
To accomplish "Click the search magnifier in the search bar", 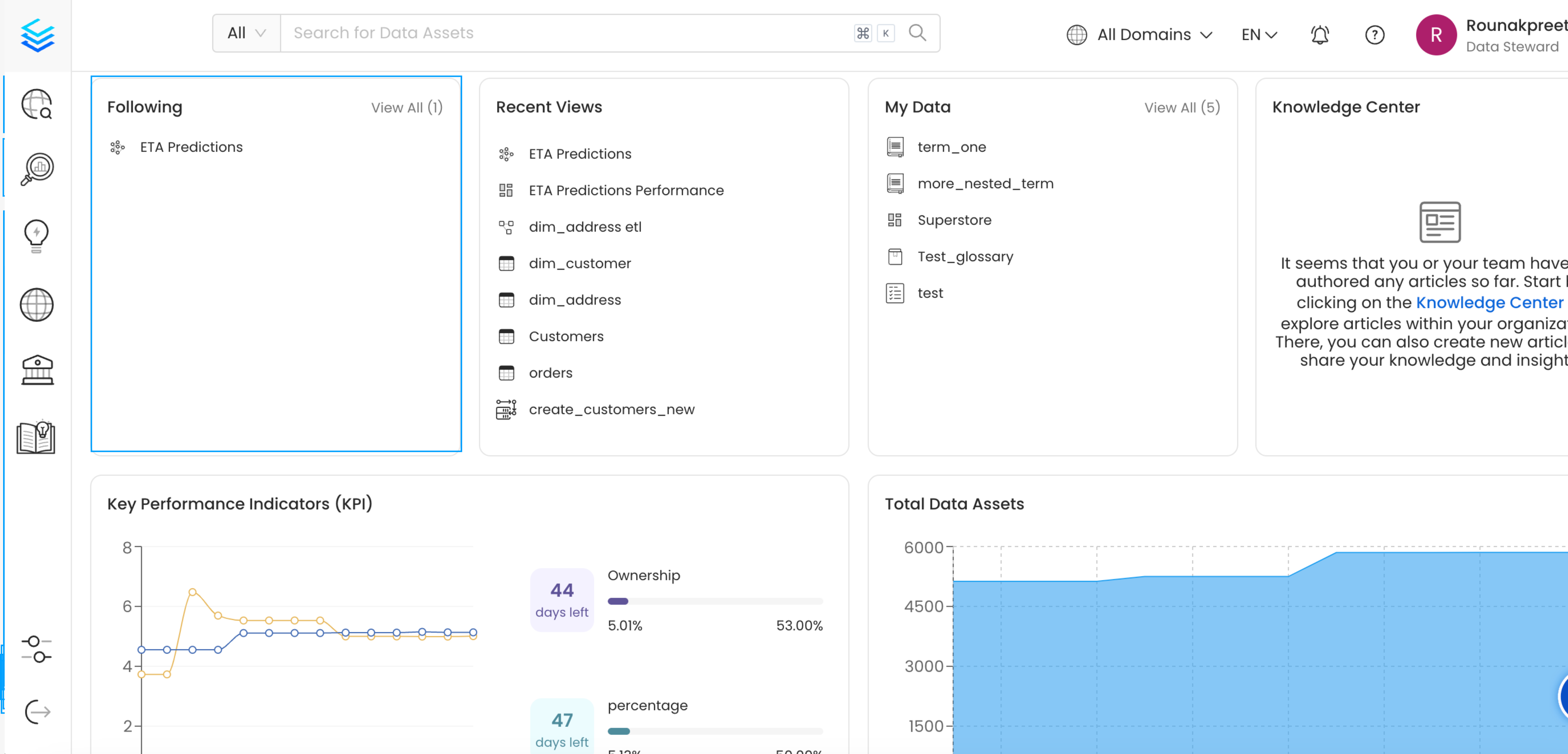I will (917, 33).
